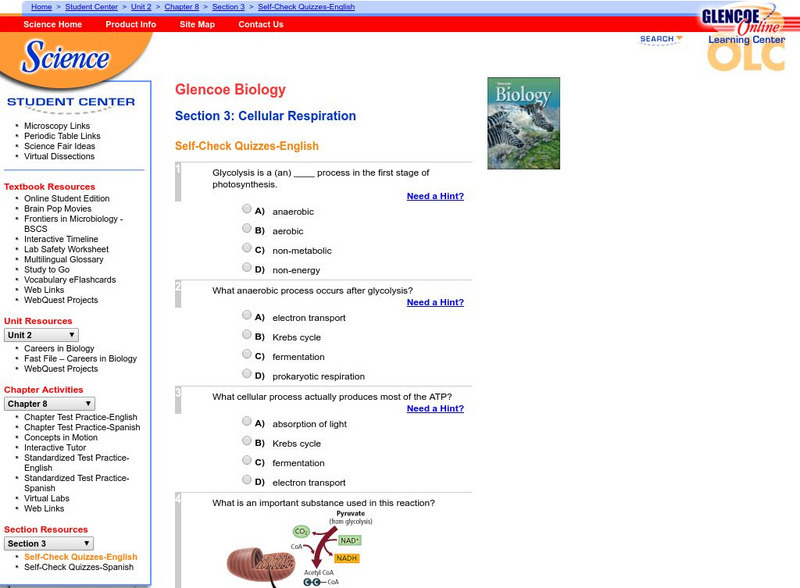
Task: Open the Unit 2 dropdown
Action: coord(41,335)
